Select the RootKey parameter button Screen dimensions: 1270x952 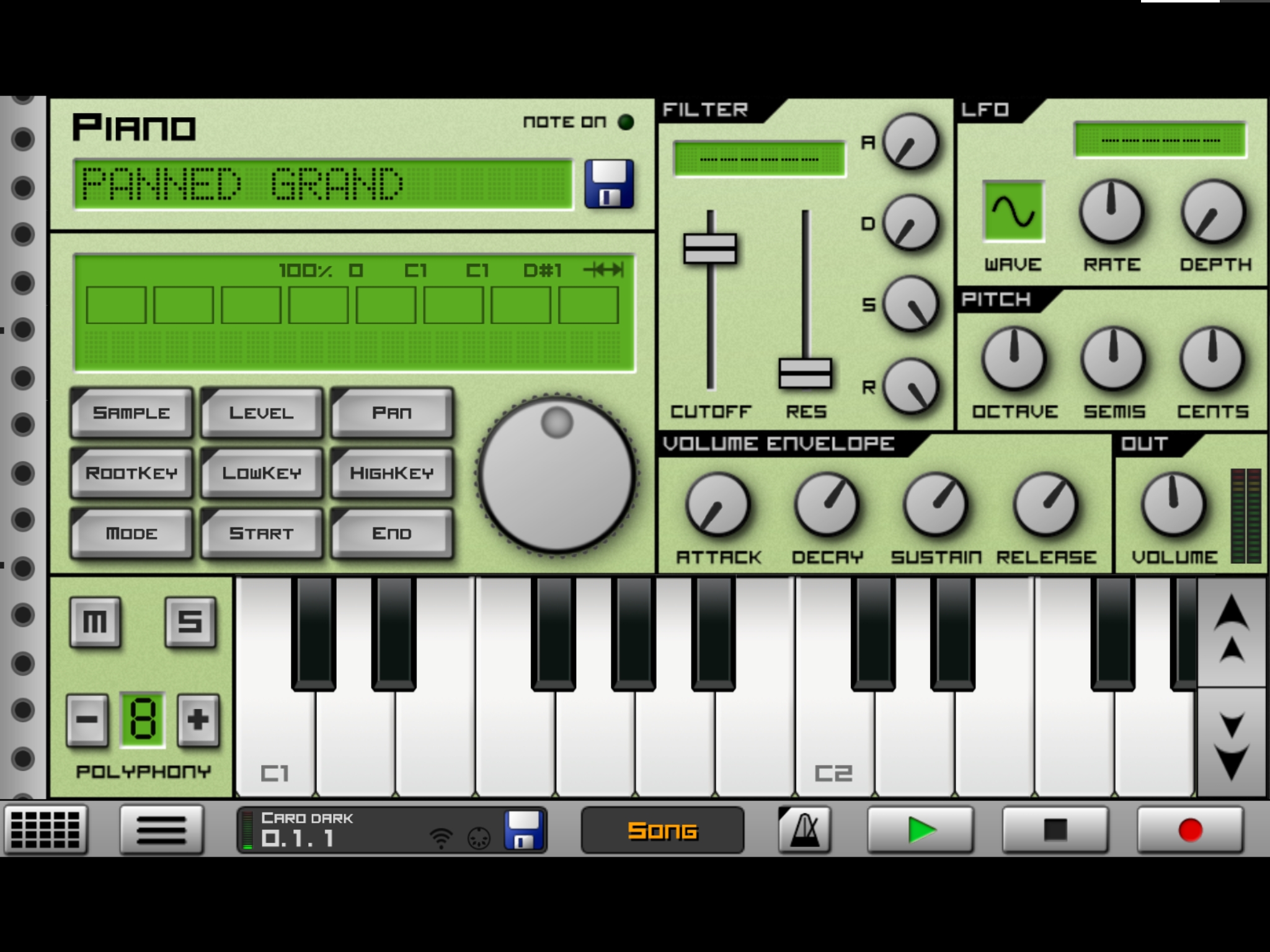[131, 473]
